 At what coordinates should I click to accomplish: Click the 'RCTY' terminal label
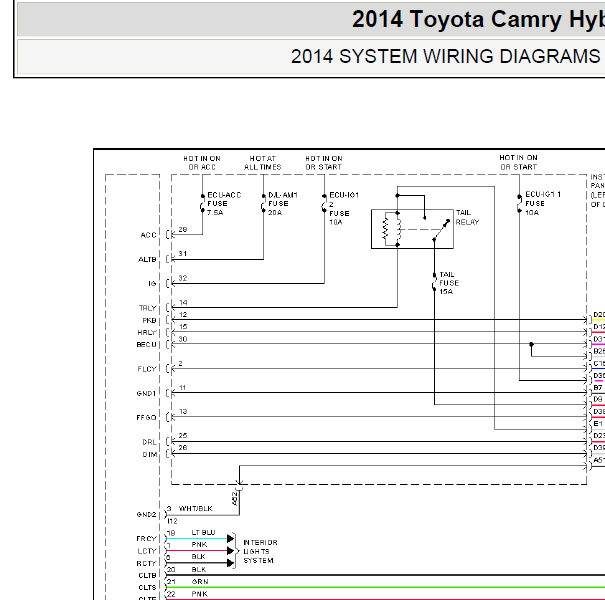coord(146,563)
